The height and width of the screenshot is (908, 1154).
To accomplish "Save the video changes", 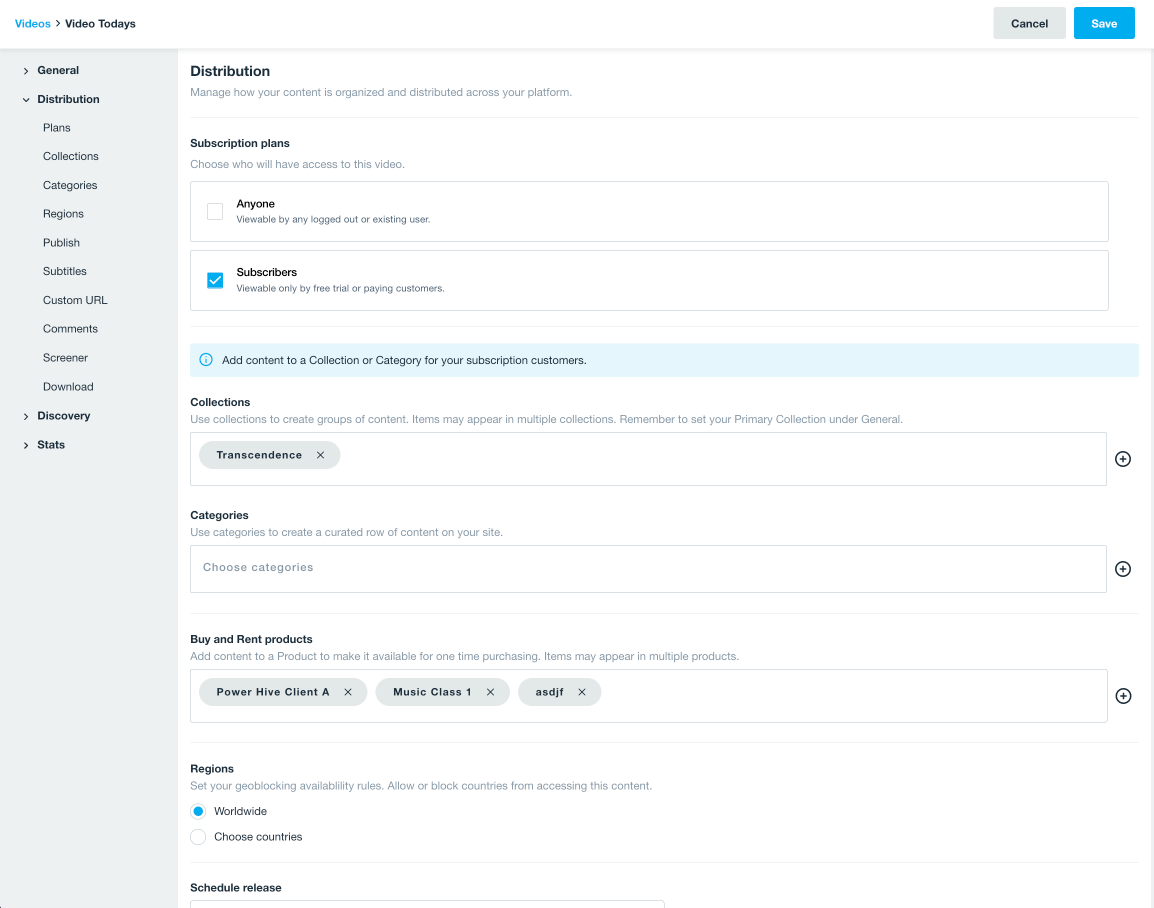I will coord(1104,23).
